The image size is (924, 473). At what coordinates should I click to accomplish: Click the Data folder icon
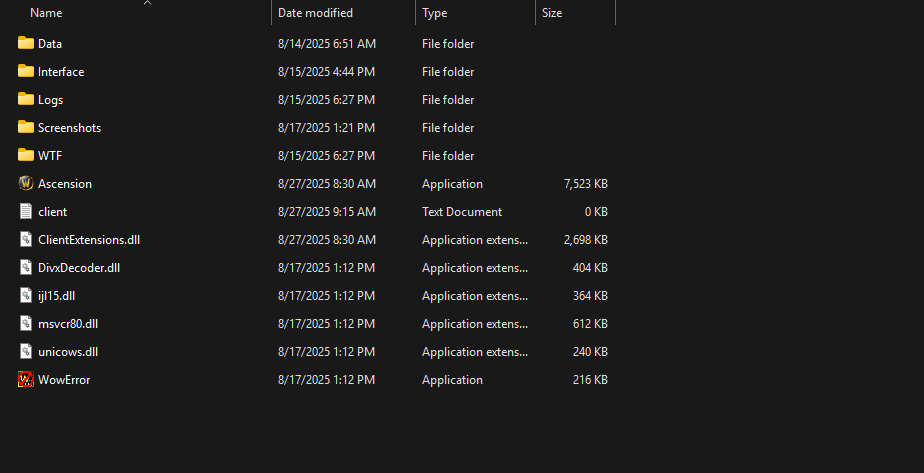[26, 44]
